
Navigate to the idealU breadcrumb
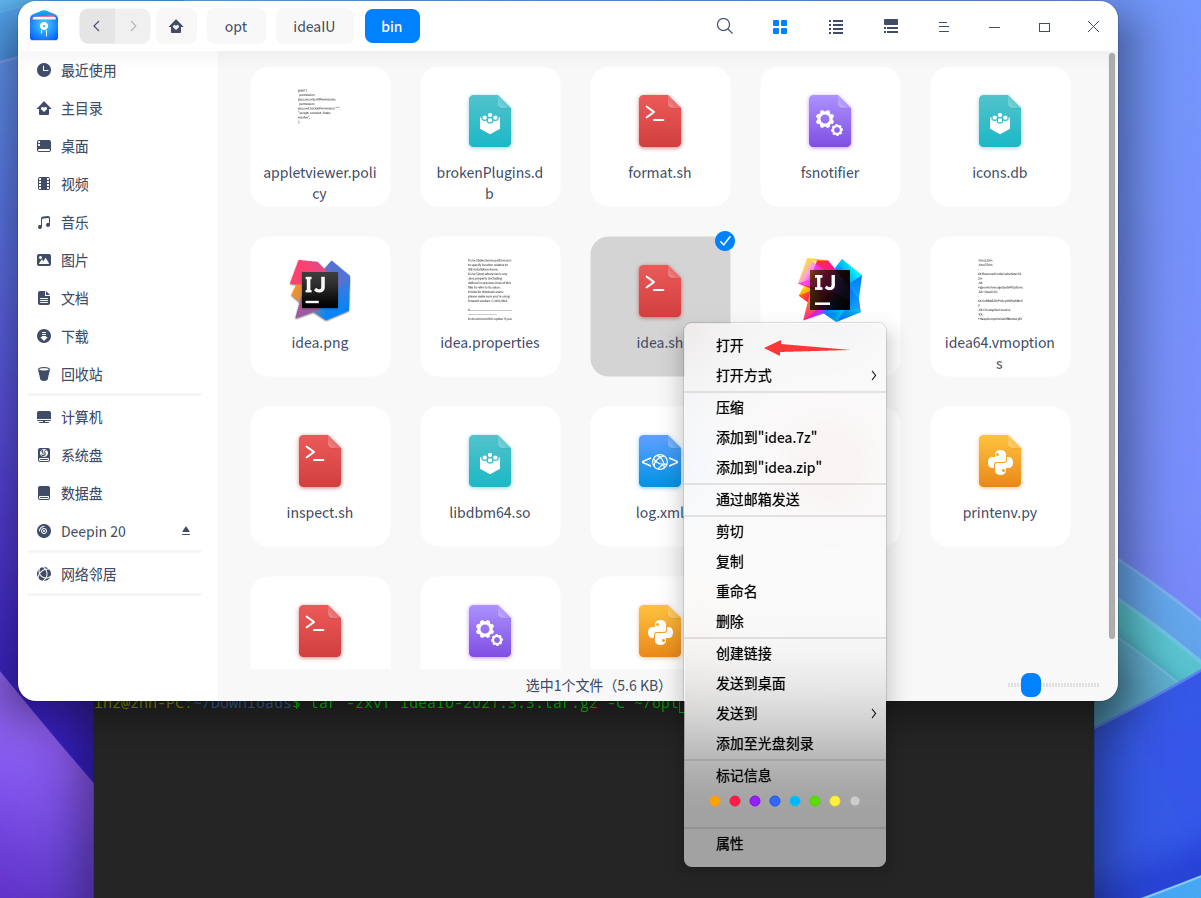[x=314, y=26]
